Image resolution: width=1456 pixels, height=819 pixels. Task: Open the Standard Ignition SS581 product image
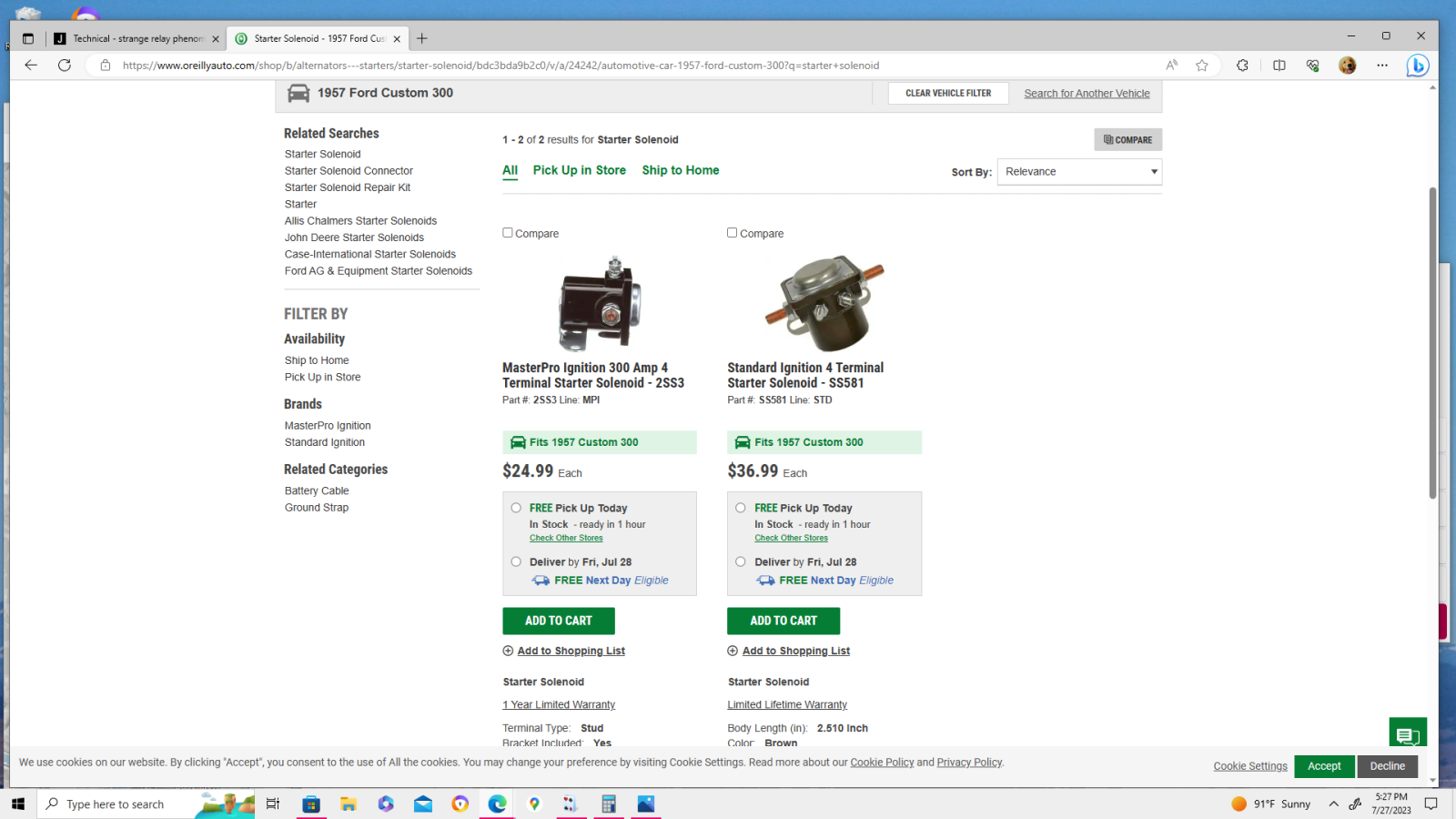(x=824, y=303)
